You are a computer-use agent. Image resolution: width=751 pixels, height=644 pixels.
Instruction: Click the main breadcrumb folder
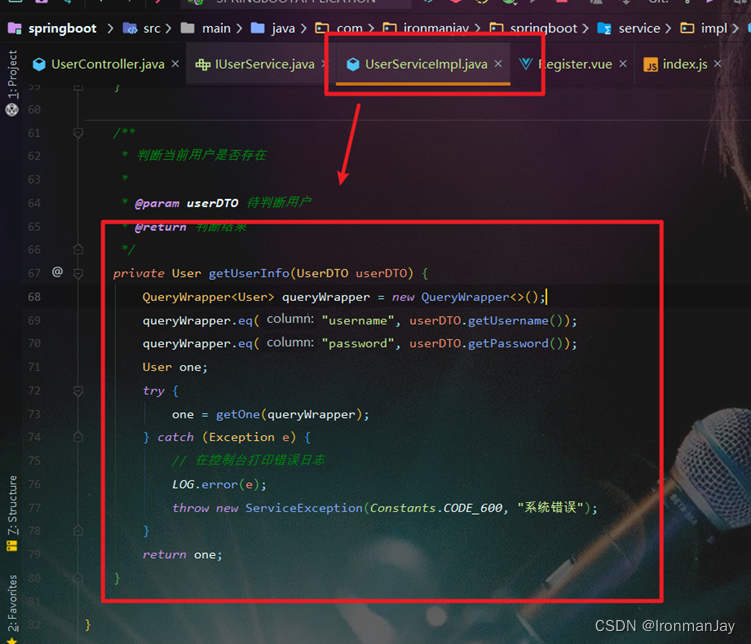(x=216, y=29)
